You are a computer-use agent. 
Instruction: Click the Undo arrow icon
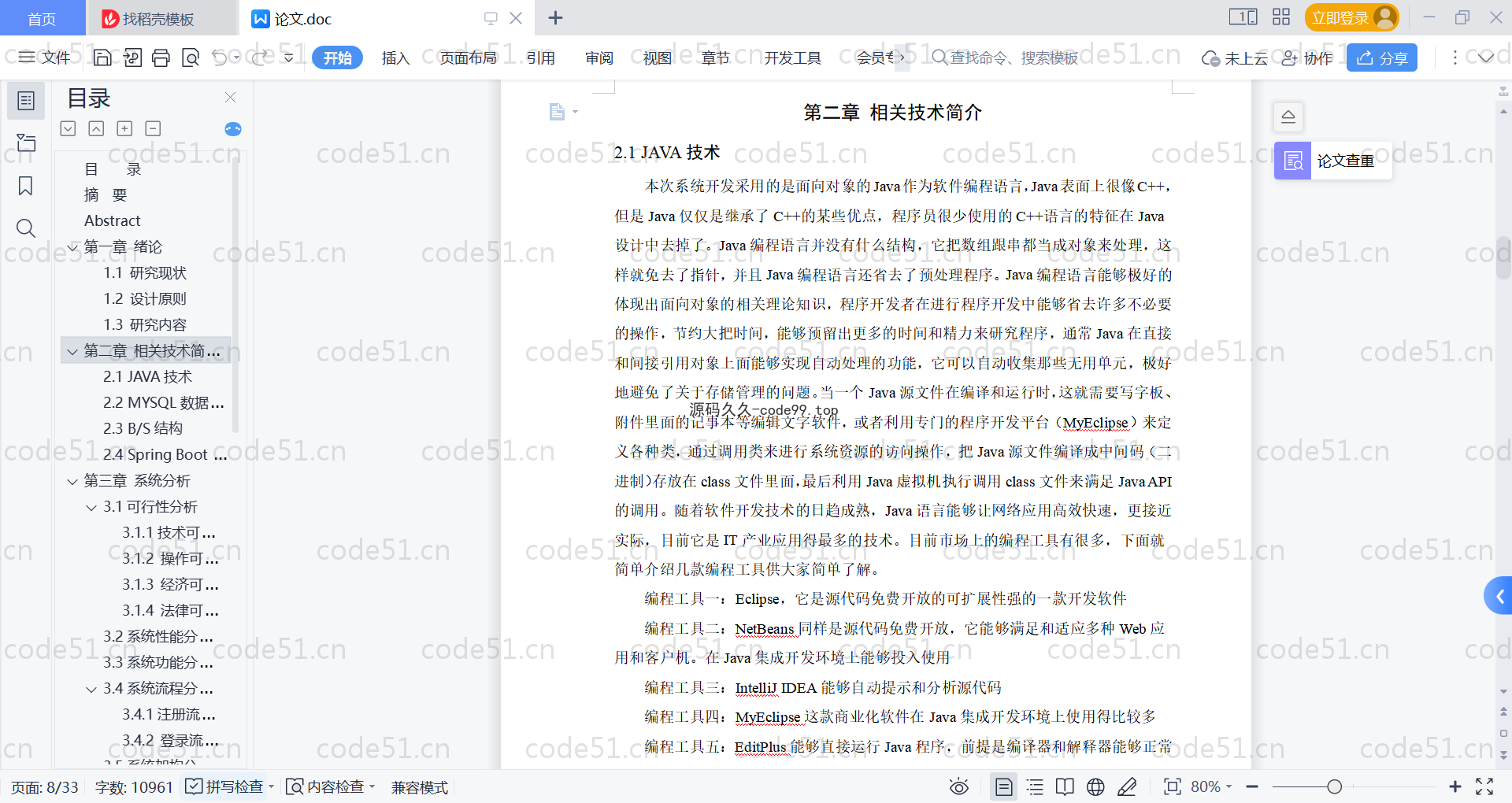click(x=220, y=57)
